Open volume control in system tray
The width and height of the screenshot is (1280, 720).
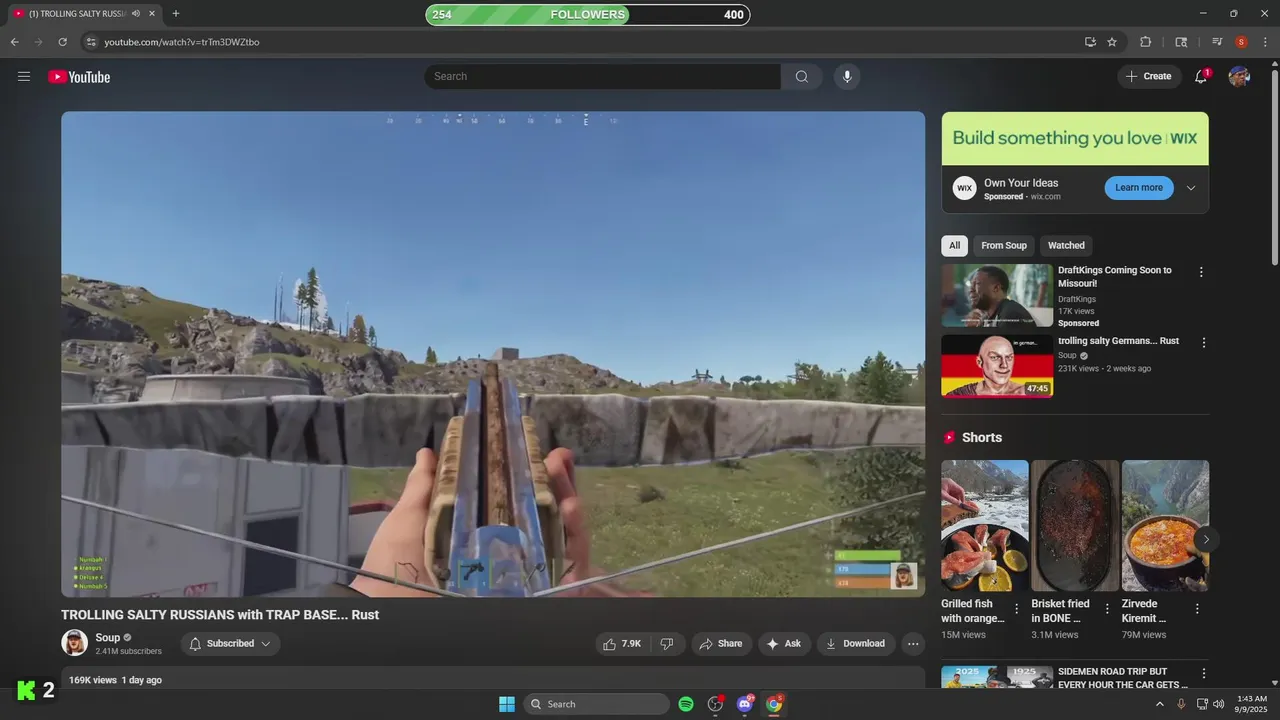[x=1219, y=704]
